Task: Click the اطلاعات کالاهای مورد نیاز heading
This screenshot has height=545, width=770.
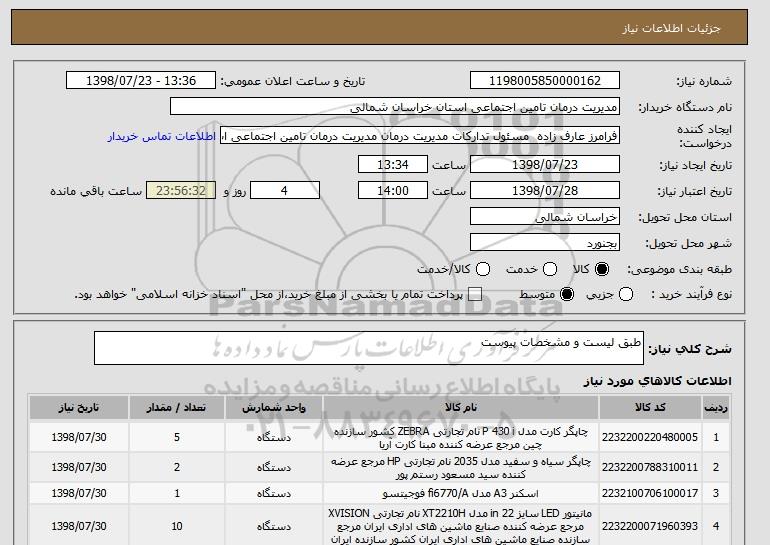Action: pos(657,381)
